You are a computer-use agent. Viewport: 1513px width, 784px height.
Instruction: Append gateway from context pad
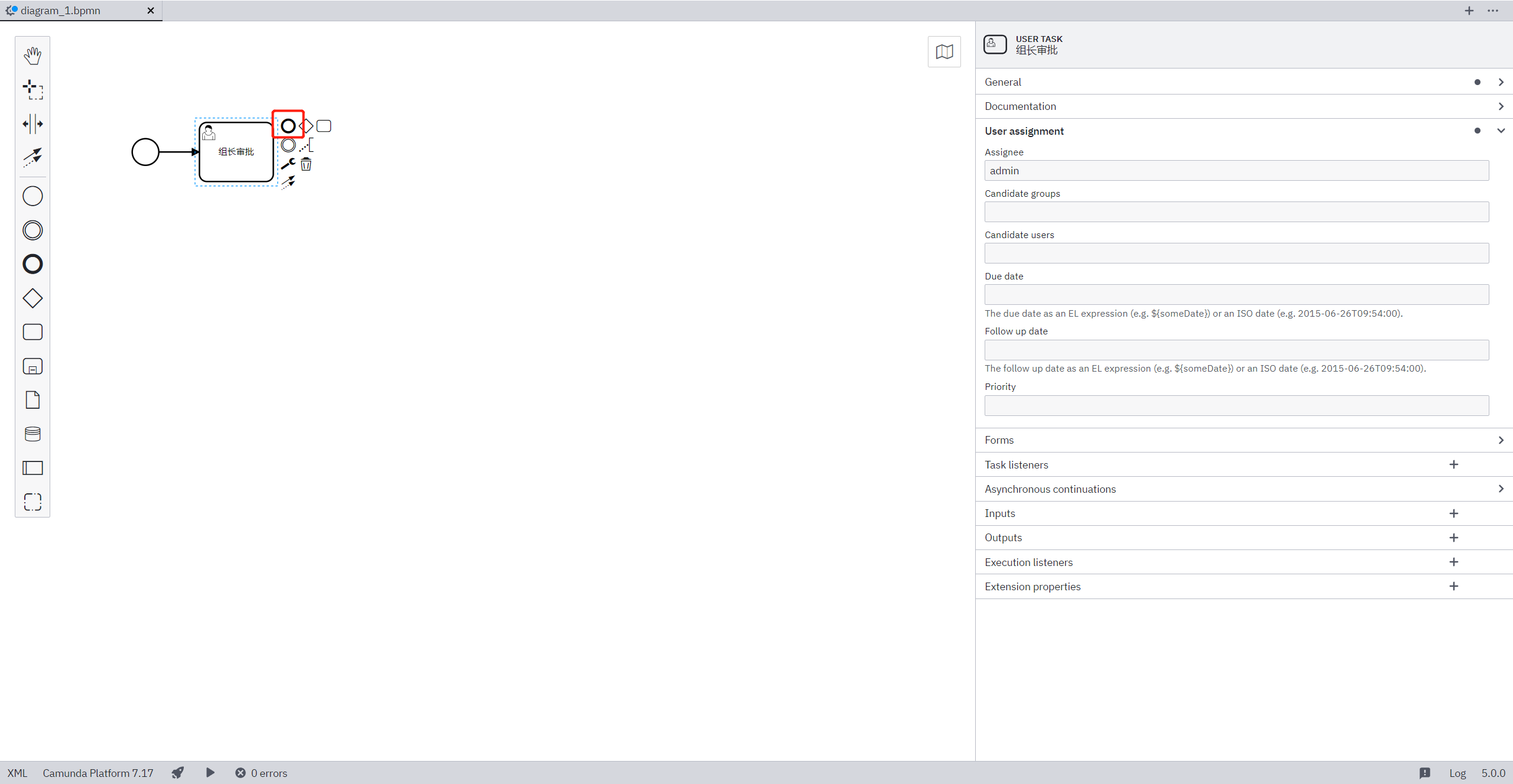(x=306, y=126)
